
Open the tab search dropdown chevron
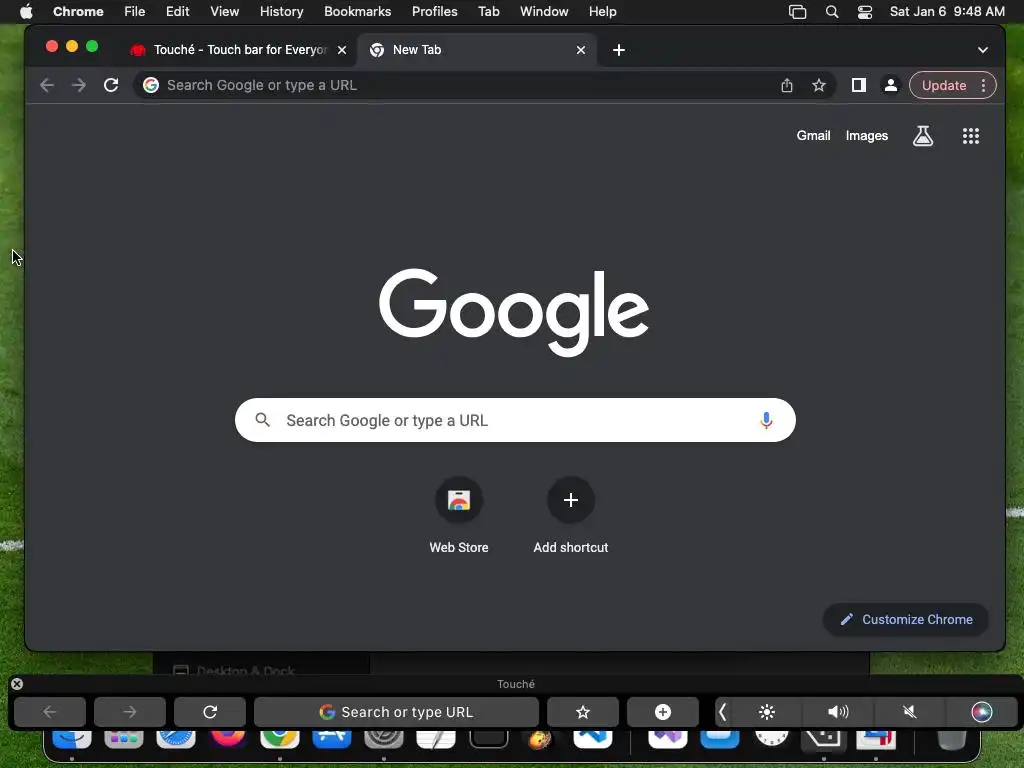[983, 50]
